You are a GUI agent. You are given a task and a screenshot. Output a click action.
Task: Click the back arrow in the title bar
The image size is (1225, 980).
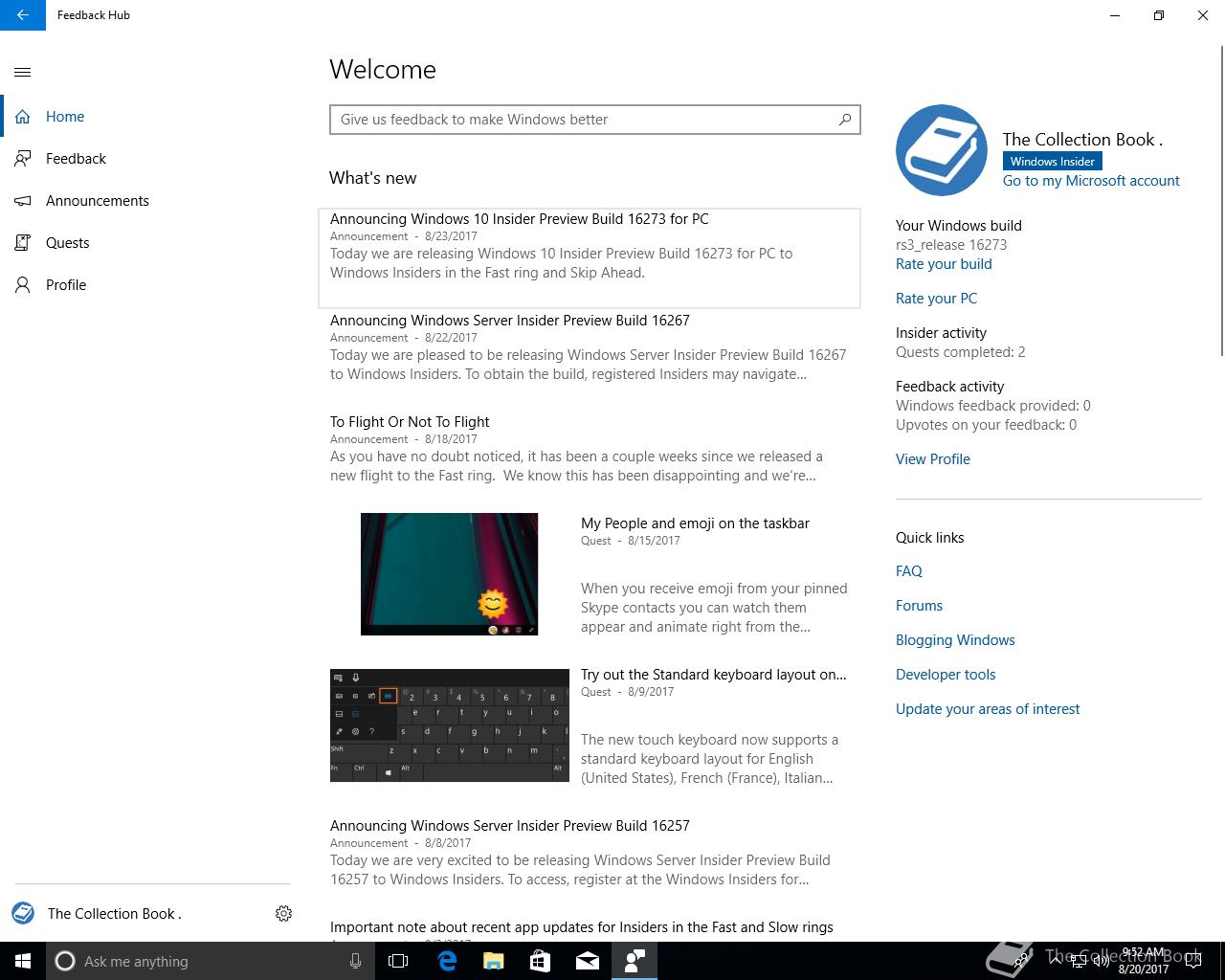click(x=23, y=15)
